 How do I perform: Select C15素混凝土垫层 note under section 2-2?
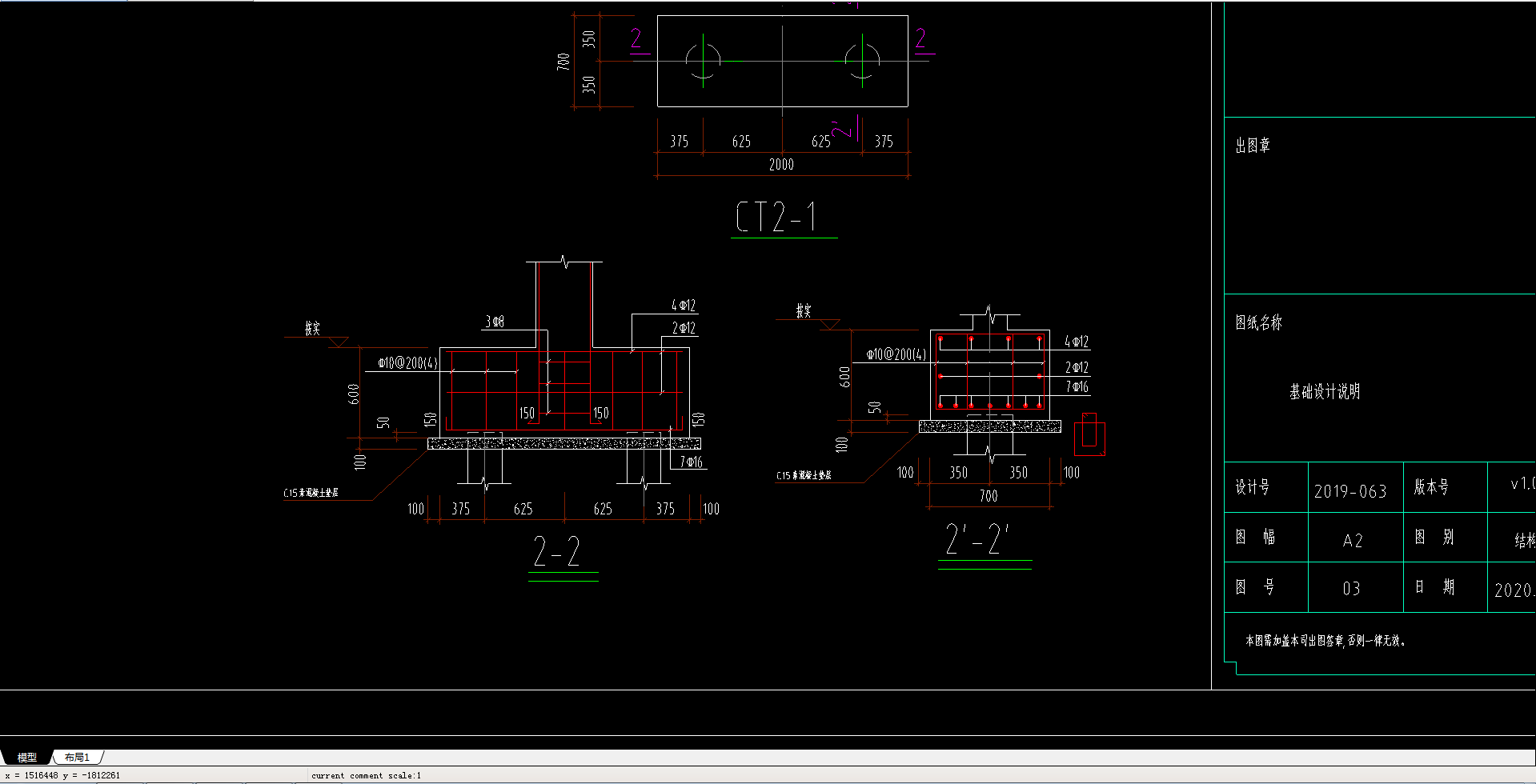click(x=311, y=492)
